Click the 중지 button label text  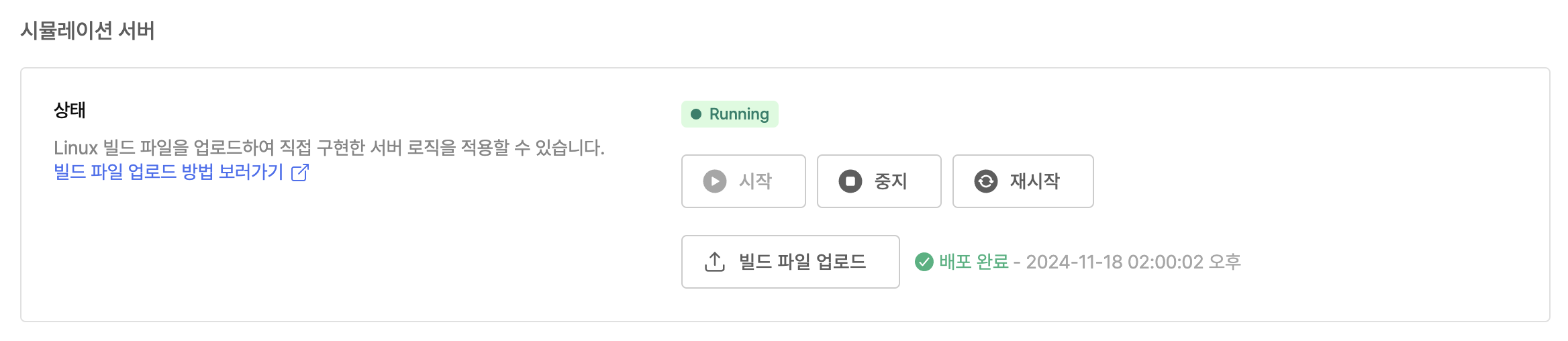[x=891, y=181]
